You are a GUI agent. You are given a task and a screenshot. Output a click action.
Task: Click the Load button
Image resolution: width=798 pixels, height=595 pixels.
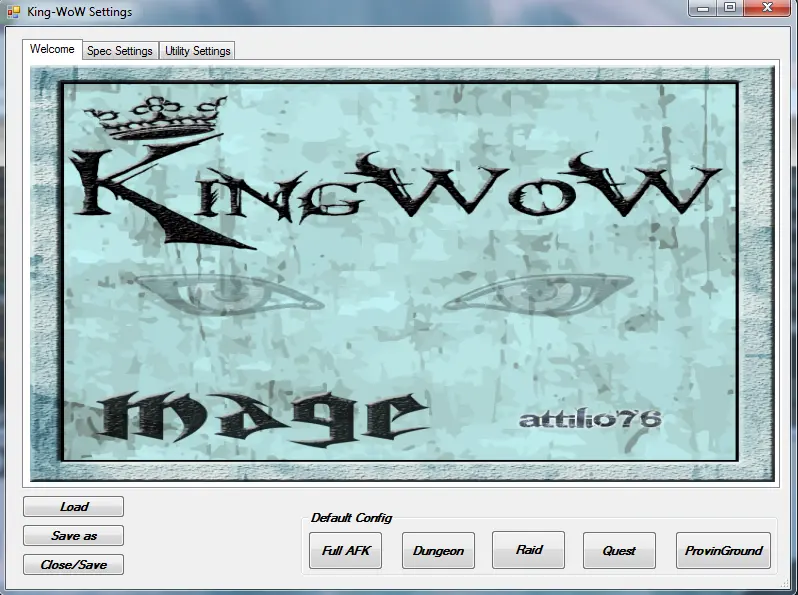[73, 506]
